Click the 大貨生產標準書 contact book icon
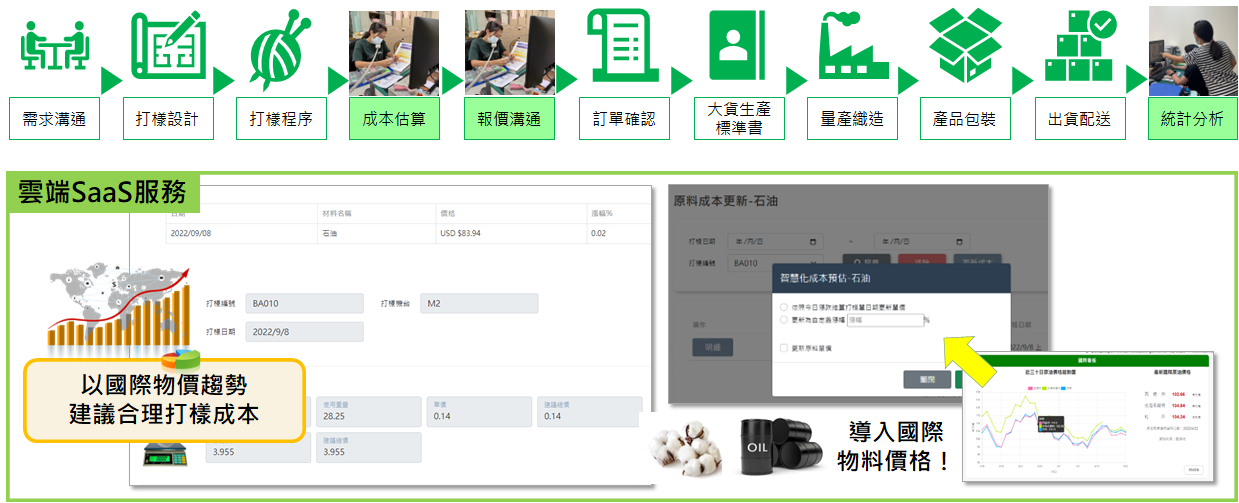Image resolution: width=1239 pixels, height=503 pixels. (737, 46)
